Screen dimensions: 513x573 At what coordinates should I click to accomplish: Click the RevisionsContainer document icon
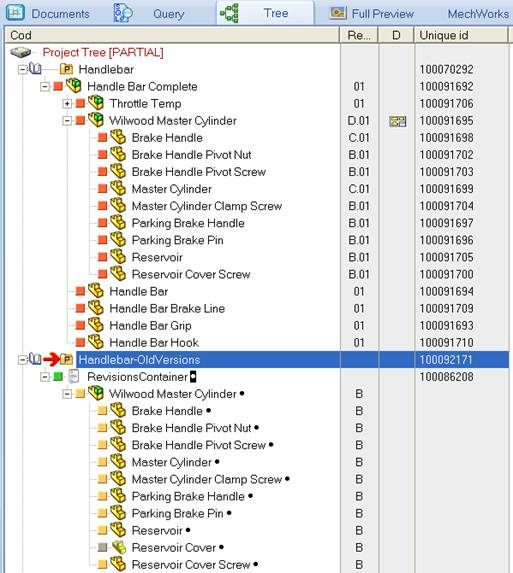pos(74,376)
